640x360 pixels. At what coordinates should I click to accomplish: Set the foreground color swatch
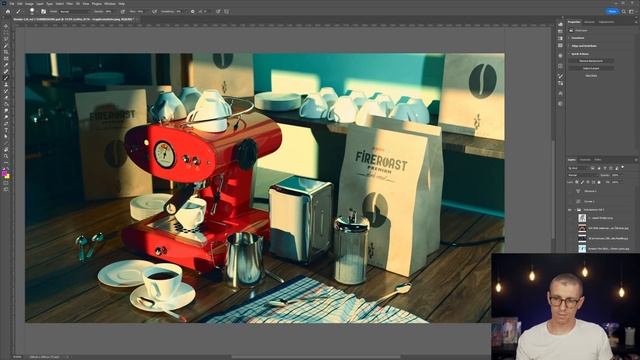4,173
